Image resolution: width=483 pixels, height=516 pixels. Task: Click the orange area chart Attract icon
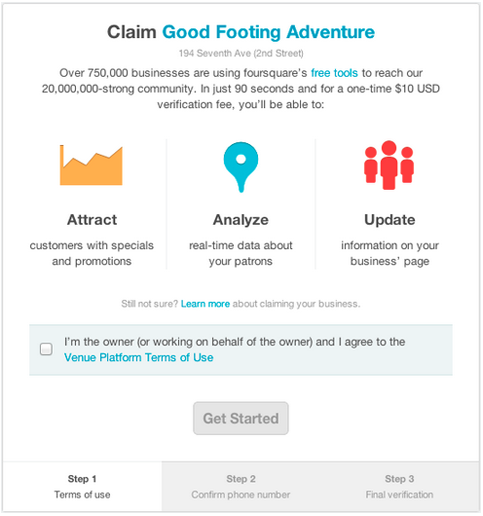click(x=91, y=165)
